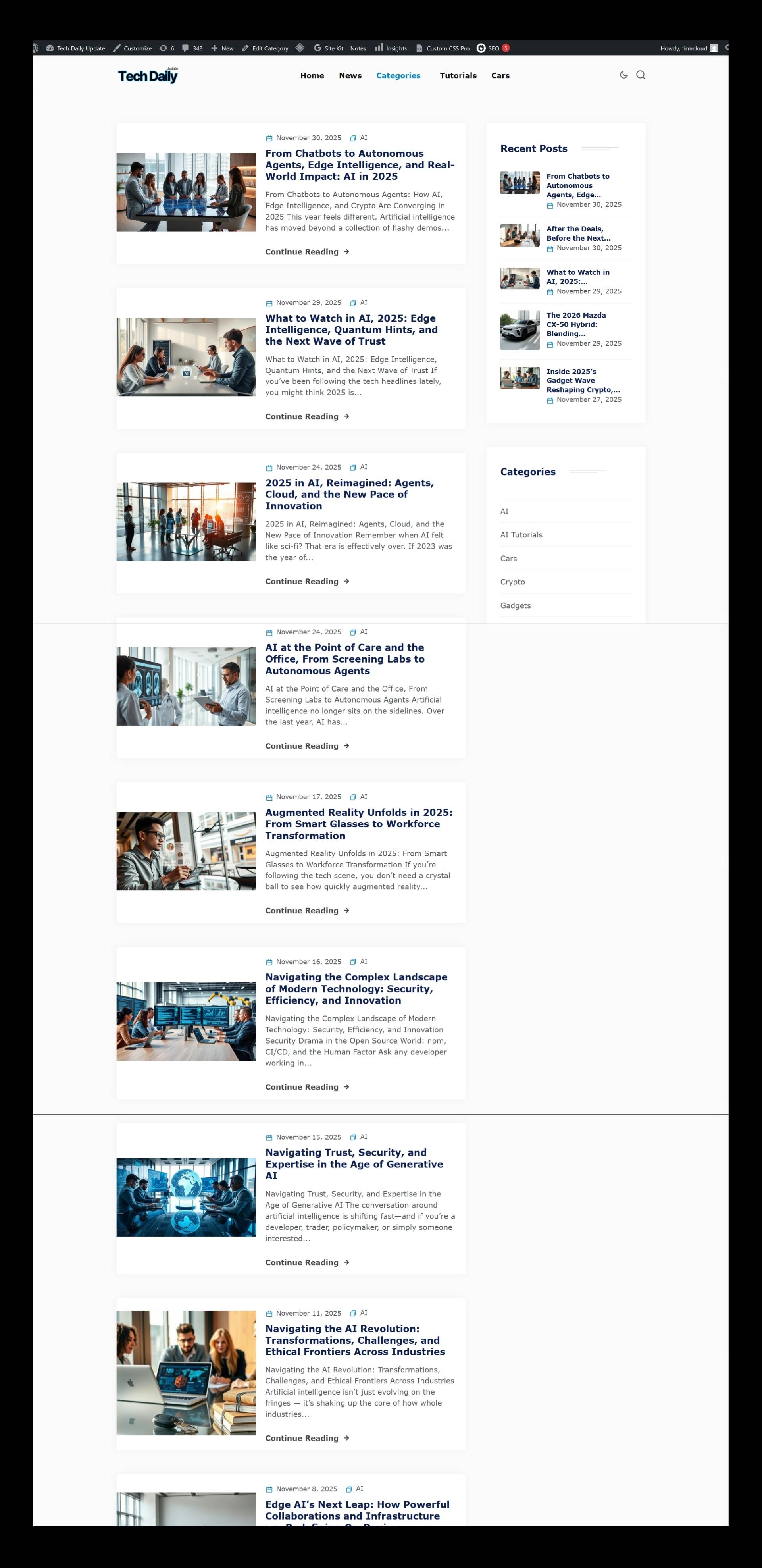
Task: Select the Crypto category
Action: point(512,582)
